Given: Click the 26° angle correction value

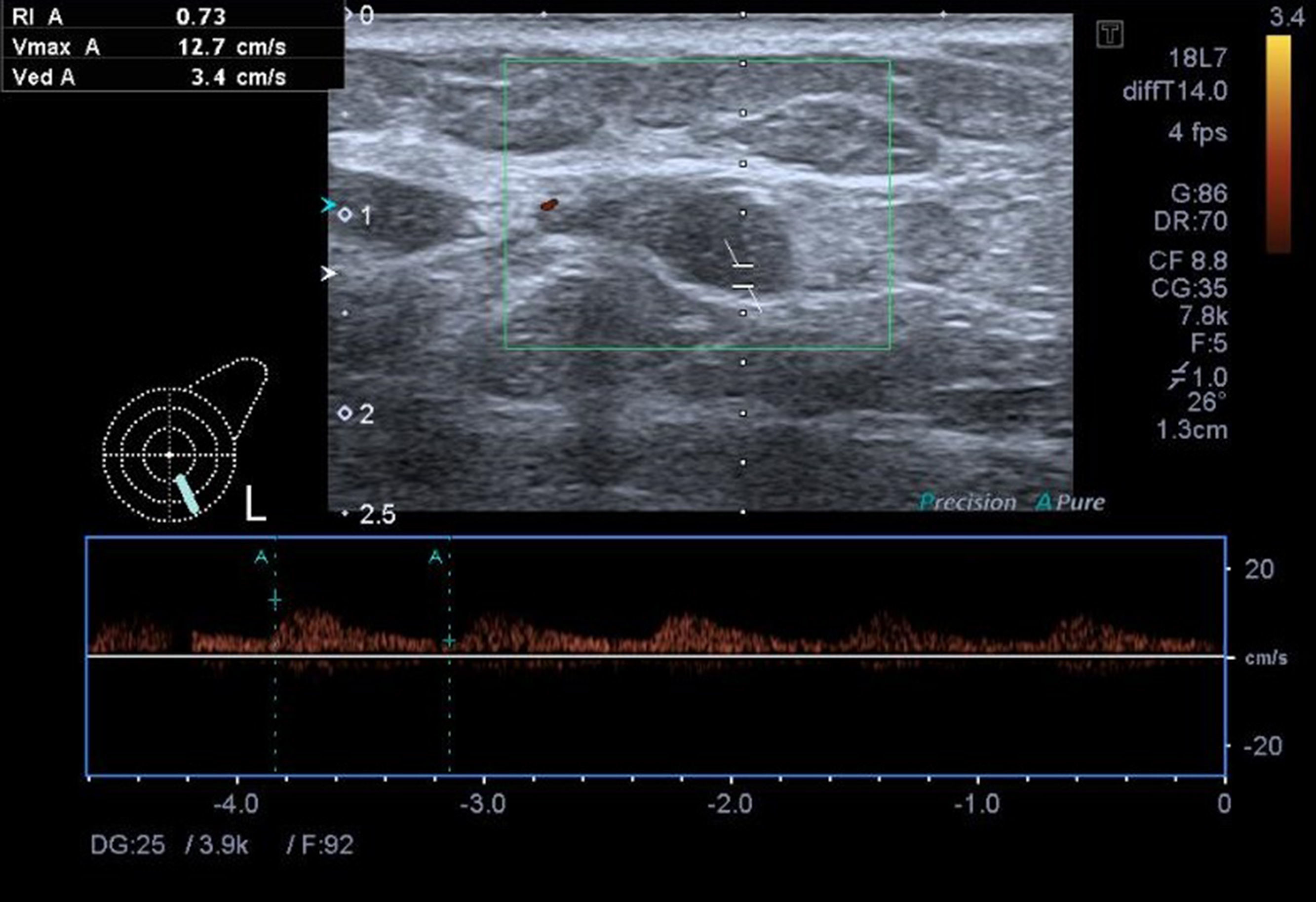Looking at the screenshot, I should (x=1205, y=403).
